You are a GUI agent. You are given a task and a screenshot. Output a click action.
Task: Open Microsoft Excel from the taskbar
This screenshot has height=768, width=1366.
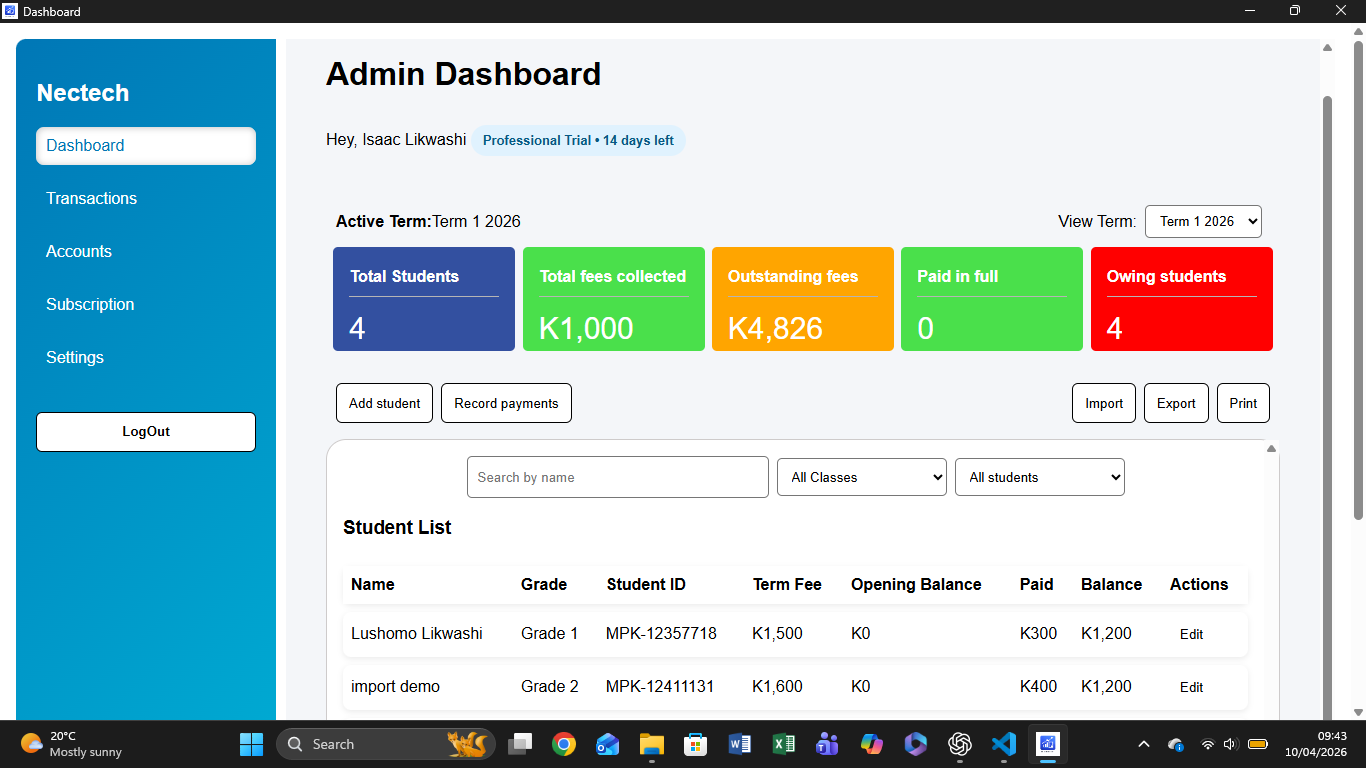click(784, 744)
